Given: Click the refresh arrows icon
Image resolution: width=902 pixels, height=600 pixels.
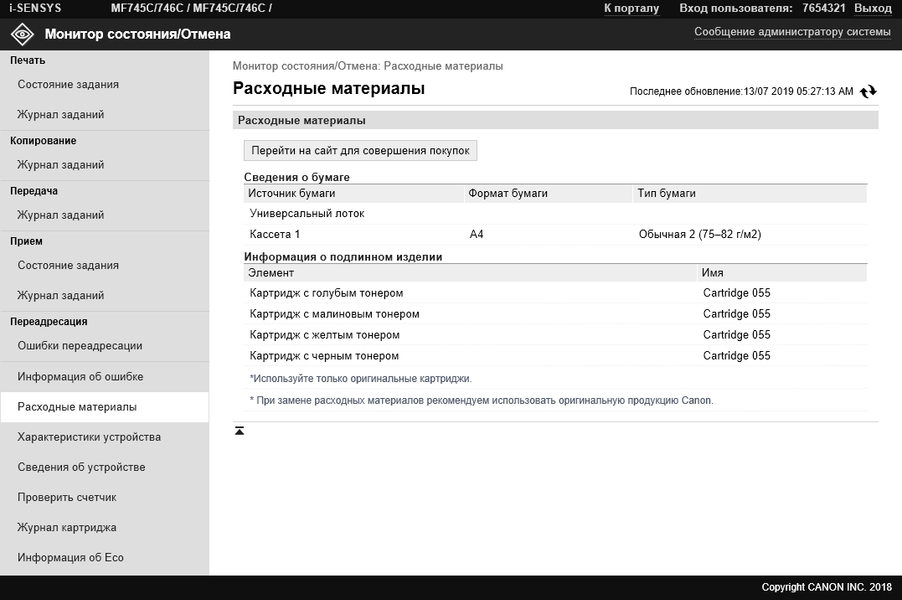Looking at the screenshot, I should coord(868,91).
